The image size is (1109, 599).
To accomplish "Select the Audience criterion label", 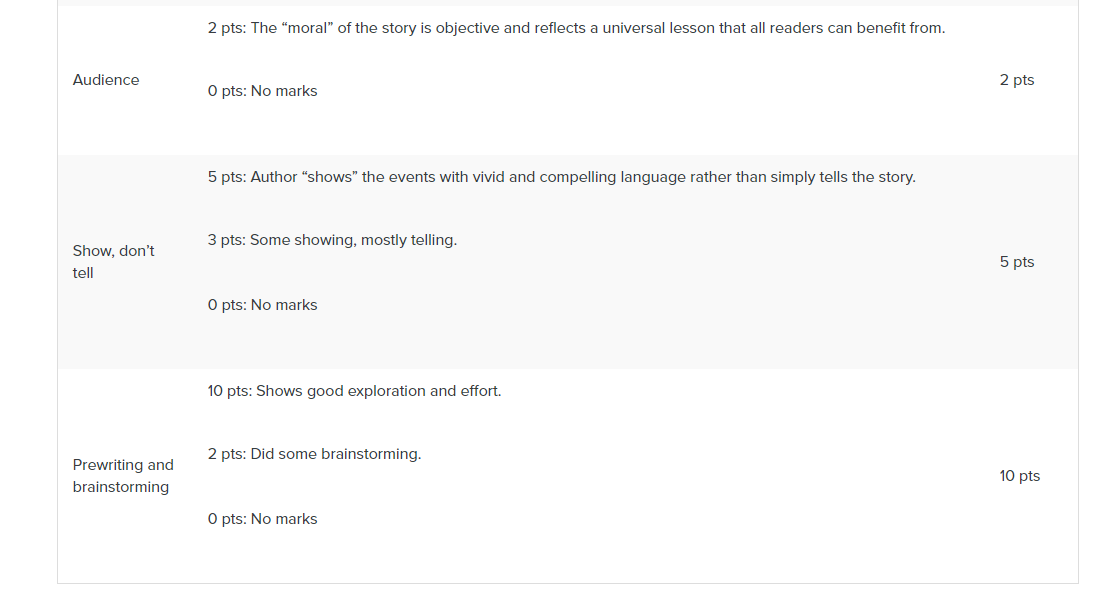I will tap(106, 80).
